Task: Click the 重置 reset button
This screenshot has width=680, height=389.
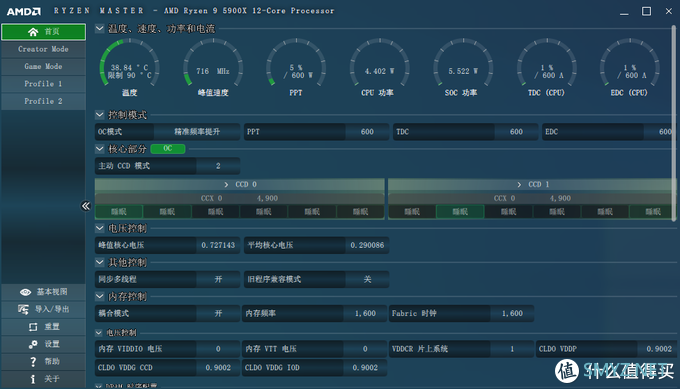Action: coord(43,327)
